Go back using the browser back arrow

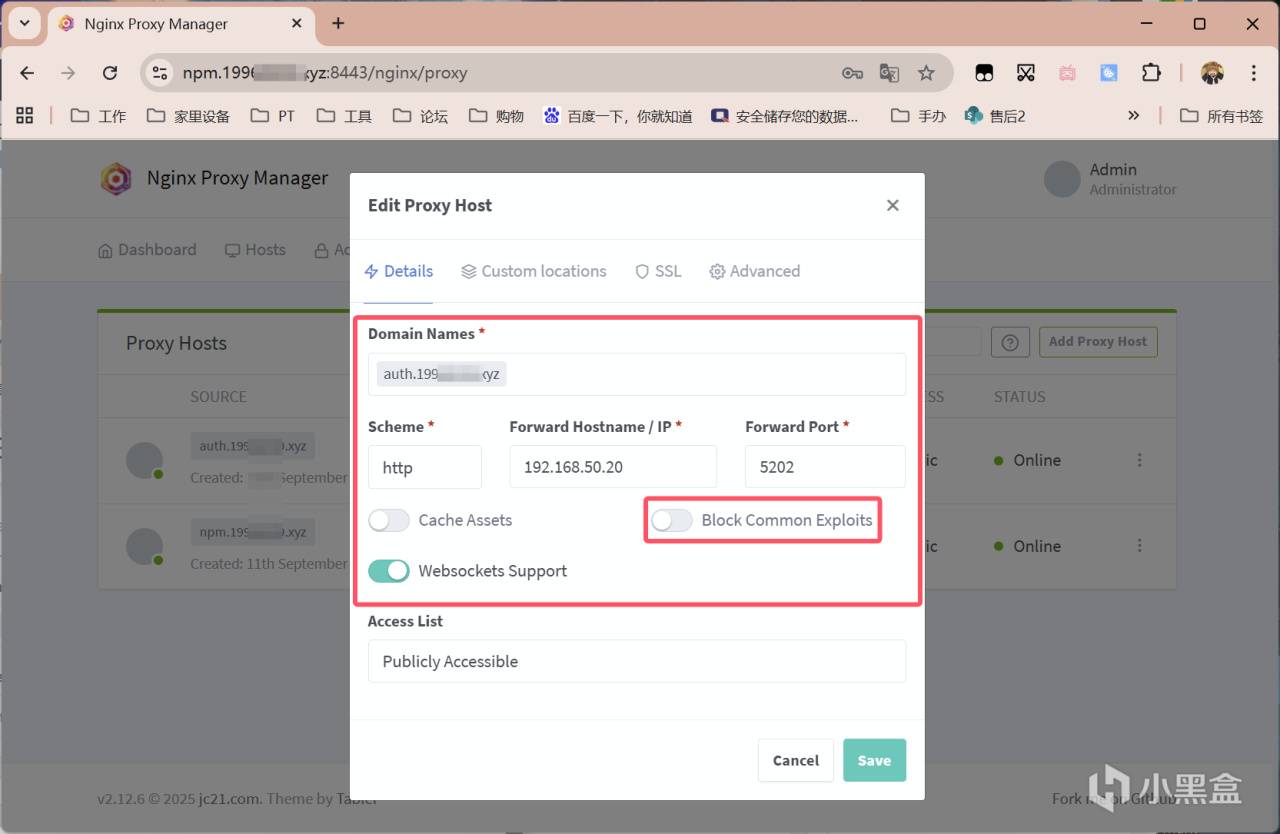(27, 73)
